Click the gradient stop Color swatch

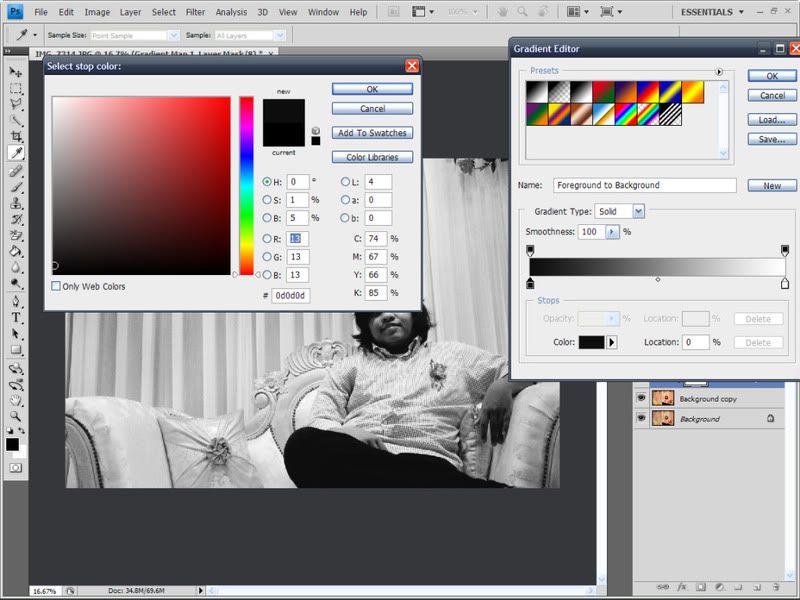[591, 342]
